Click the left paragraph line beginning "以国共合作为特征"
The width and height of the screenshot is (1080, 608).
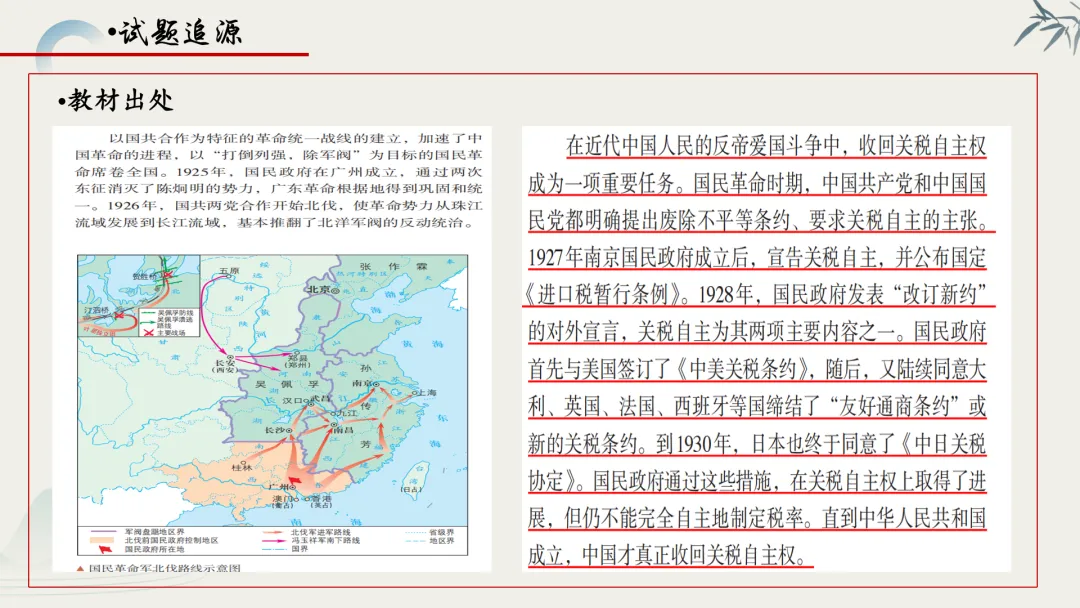pyautogui.click(x=295, y=138)
